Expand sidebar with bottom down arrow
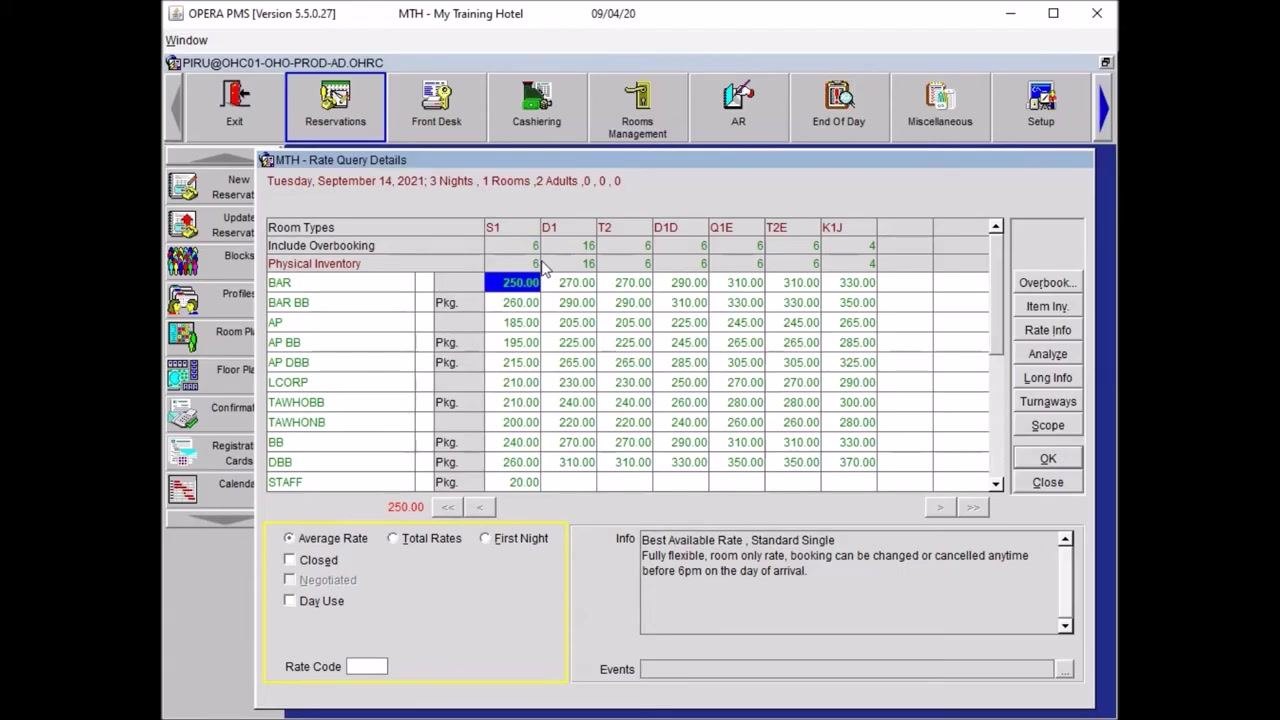The width and height of the screenshot is (1280, 720). tap(210, 519)
